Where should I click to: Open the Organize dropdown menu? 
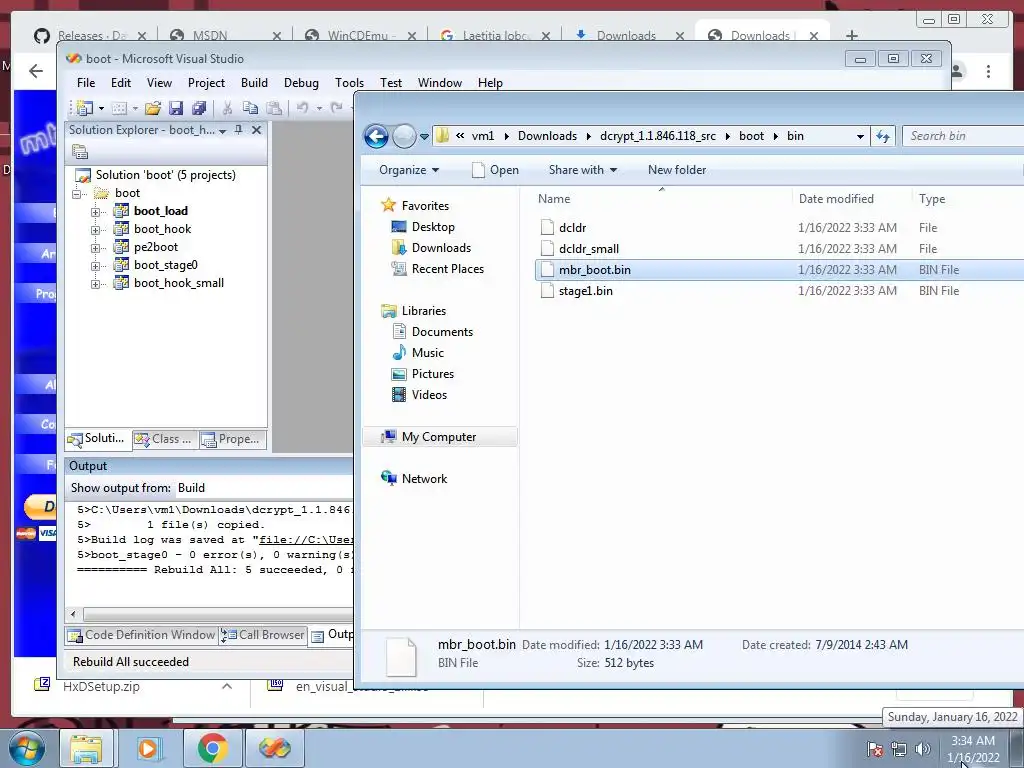tap(409, 170)
